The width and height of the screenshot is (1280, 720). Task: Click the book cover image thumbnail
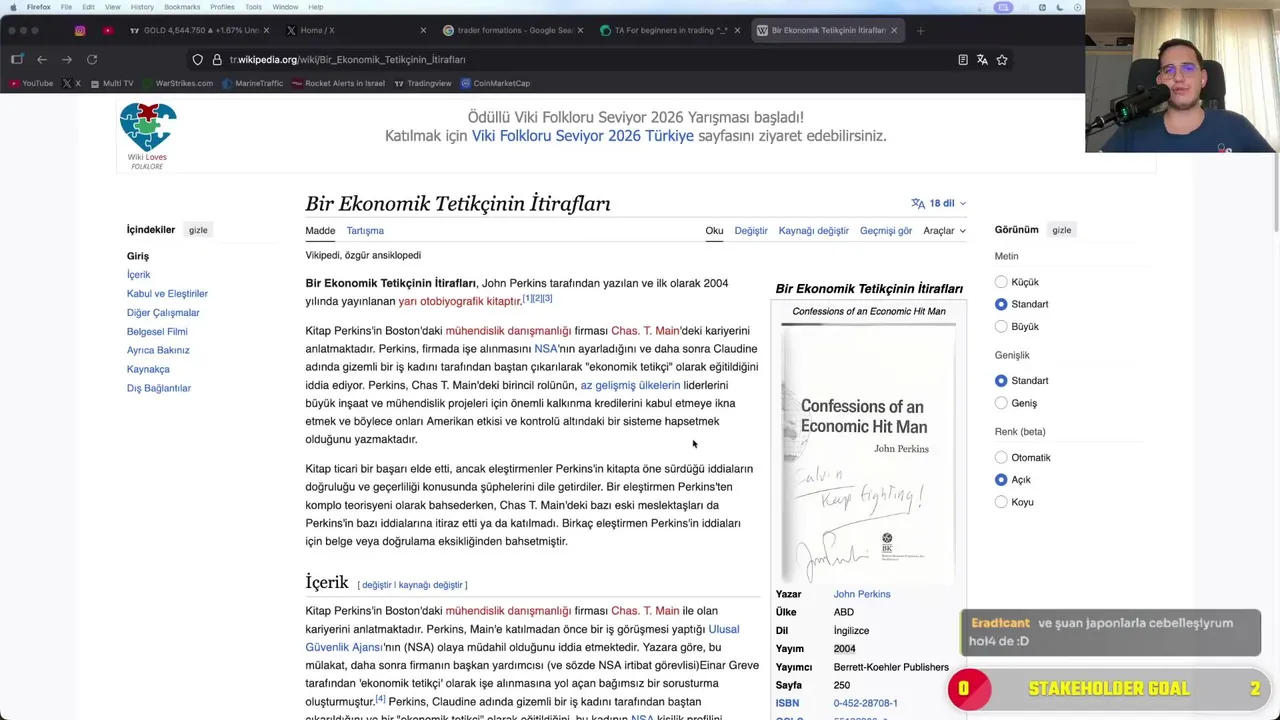coord(868,453)
